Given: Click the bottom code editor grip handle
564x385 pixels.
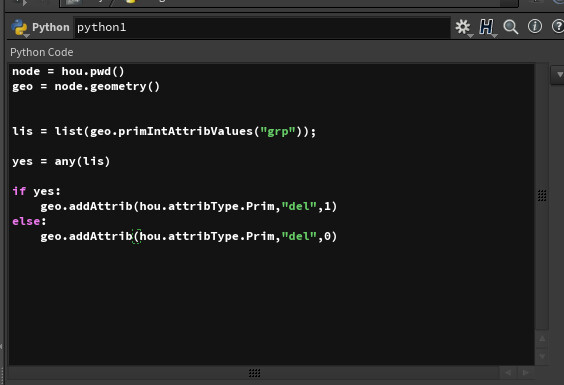Looking at the screenshot, I should 254,373.
